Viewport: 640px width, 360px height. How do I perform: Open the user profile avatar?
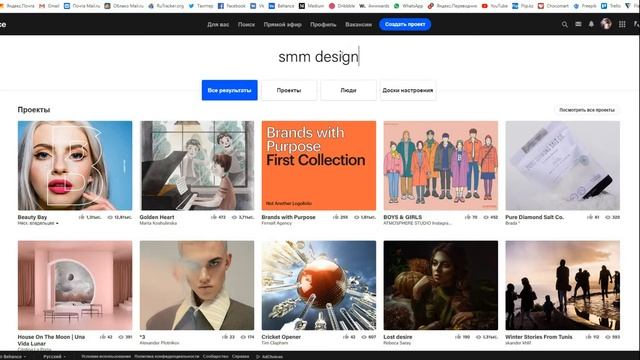(x=606, y=24)
